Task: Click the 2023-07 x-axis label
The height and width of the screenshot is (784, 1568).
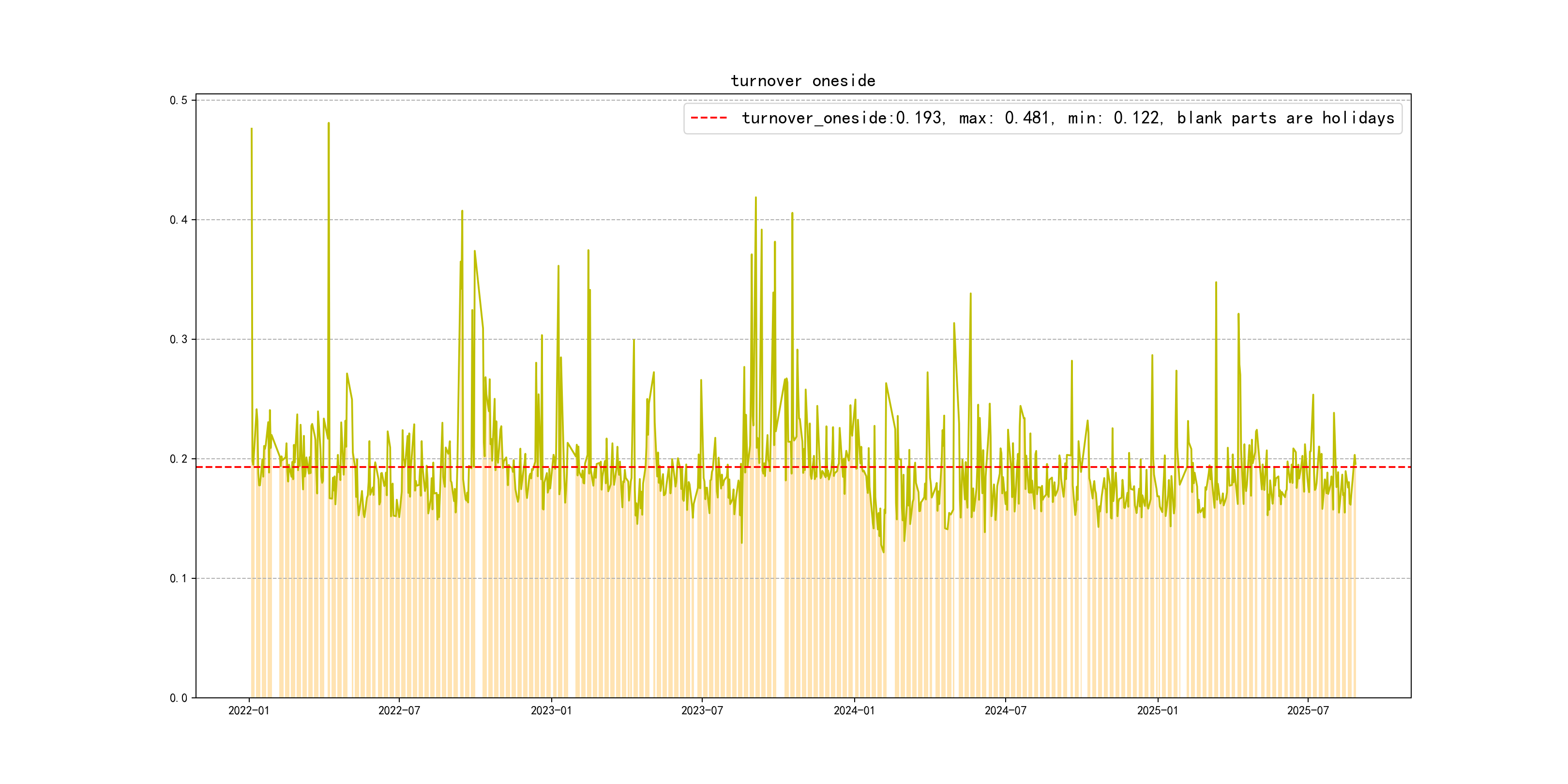Action: (x=702, y=711)
